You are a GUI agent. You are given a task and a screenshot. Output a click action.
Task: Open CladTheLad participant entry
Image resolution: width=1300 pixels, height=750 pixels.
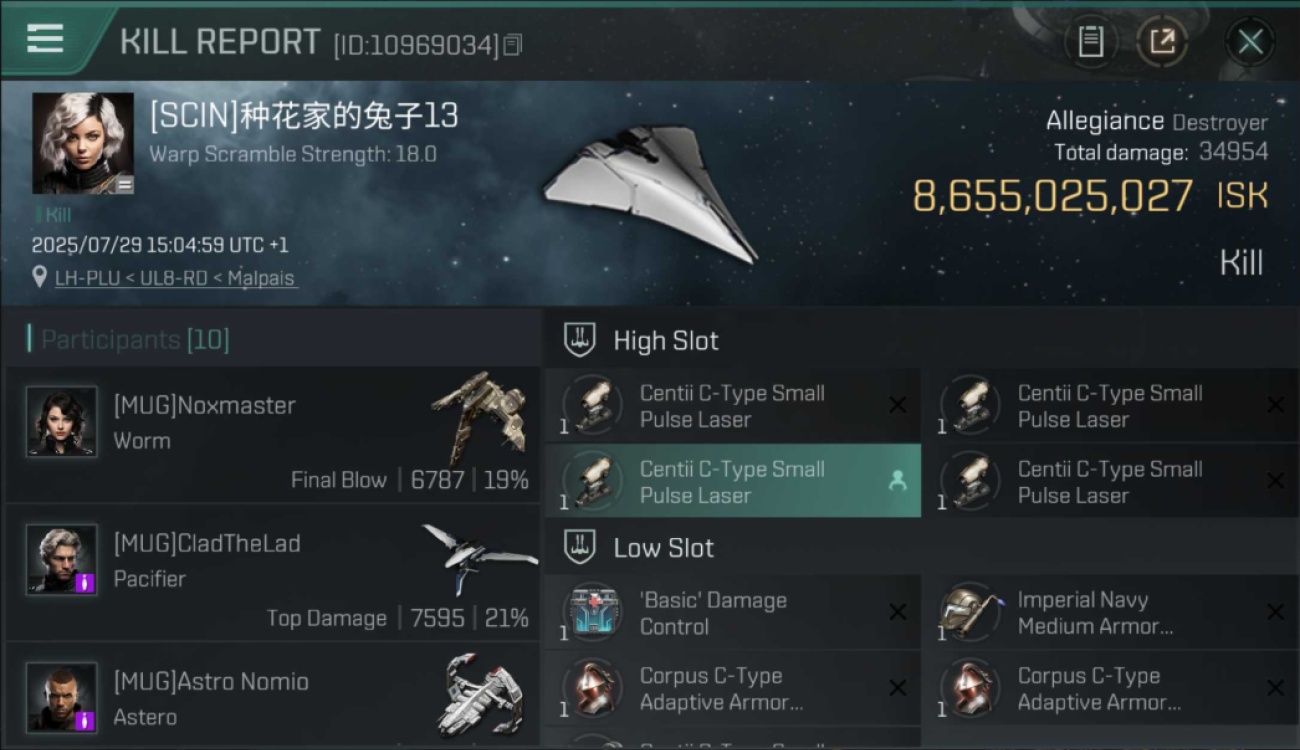(x=272, y=574)
